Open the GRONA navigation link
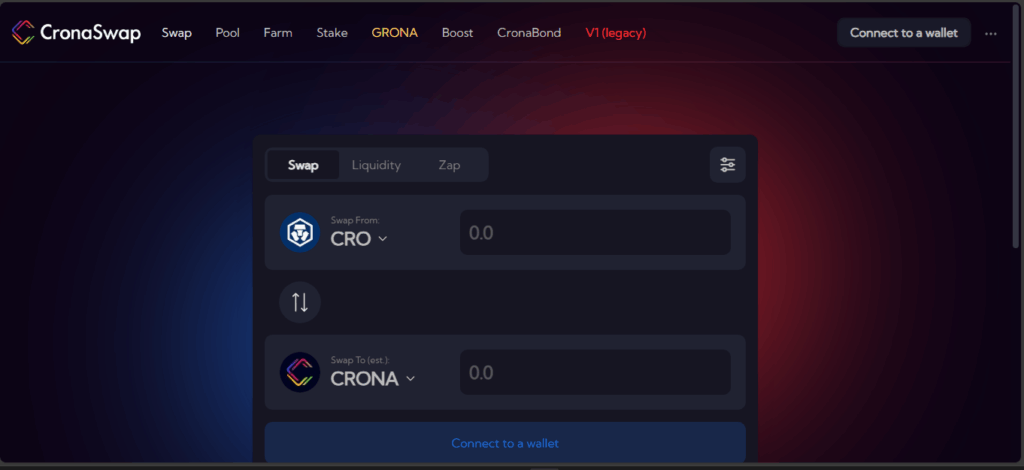Screen dimensions: 1024x470 (394, 33)
